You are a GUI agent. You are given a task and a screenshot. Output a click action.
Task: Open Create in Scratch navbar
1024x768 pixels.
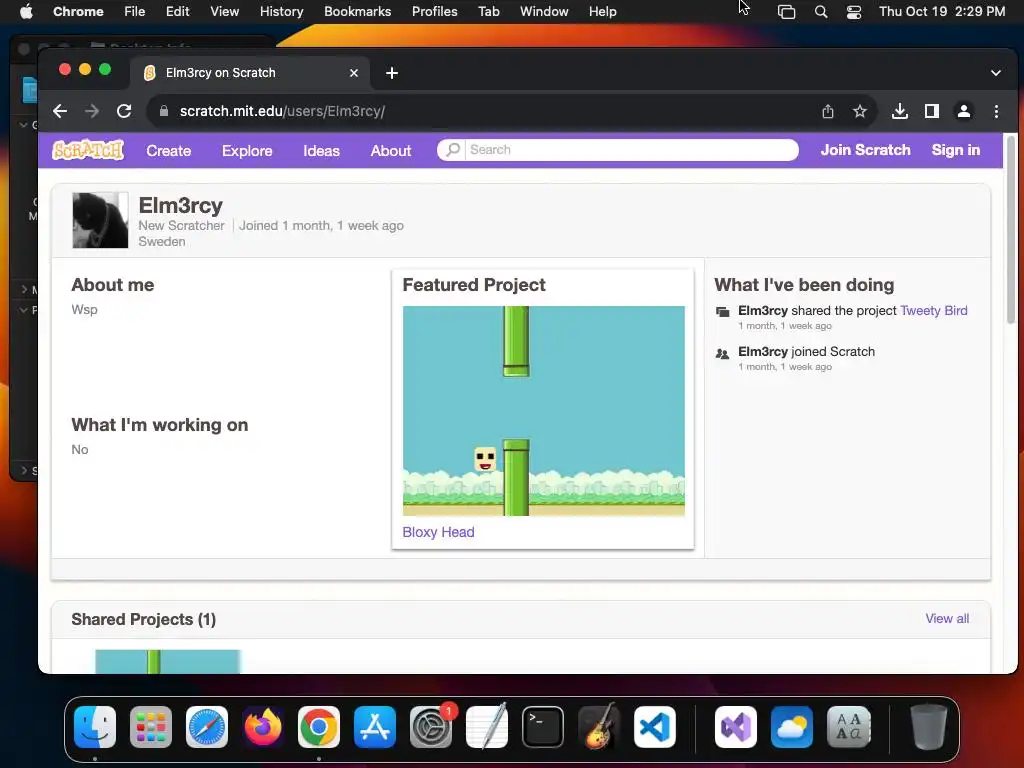coord(168,151)
